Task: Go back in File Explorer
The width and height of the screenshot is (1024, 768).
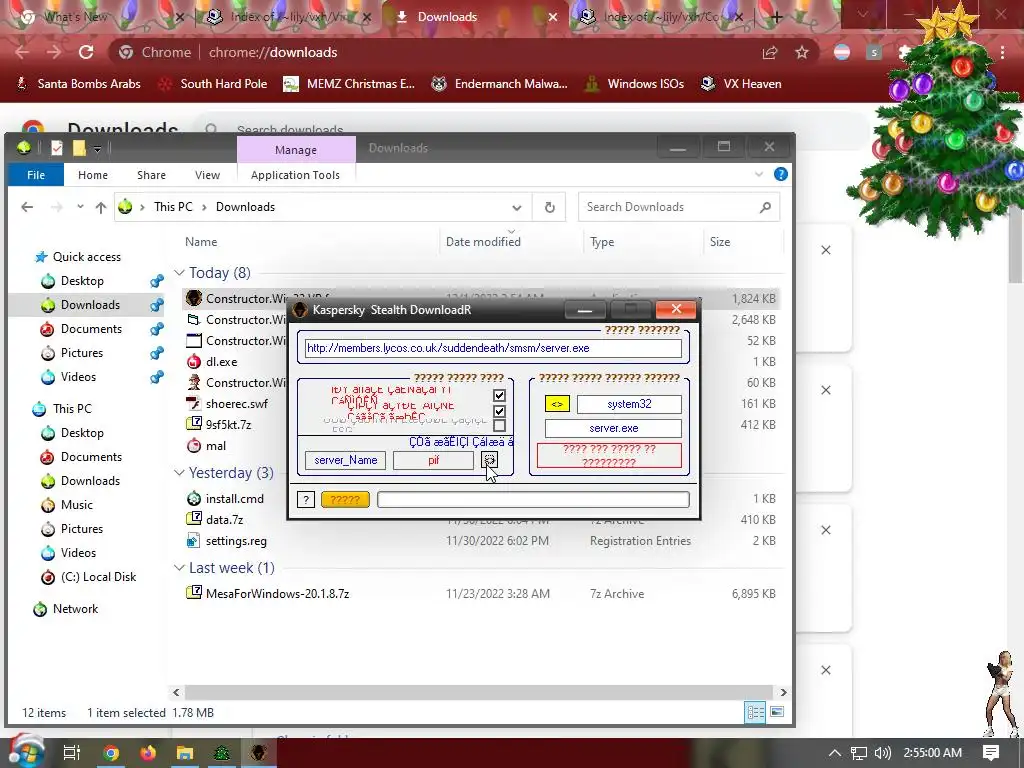Action: pyautogui.click(x=27, y=207)
